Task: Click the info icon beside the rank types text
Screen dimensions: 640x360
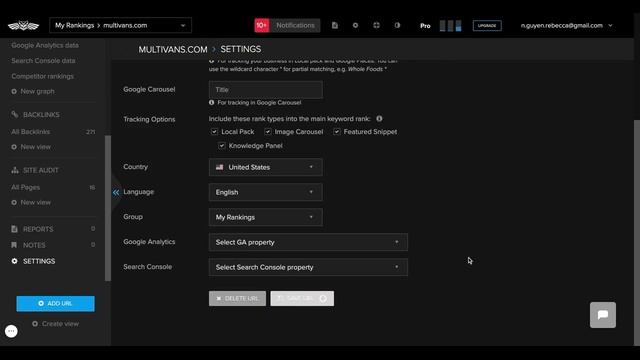Action: tap(379, 119)
